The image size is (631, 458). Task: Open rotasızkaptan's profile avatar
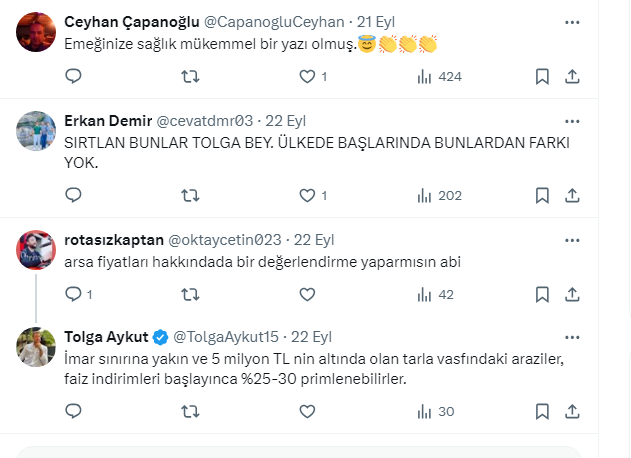(37, 251)
